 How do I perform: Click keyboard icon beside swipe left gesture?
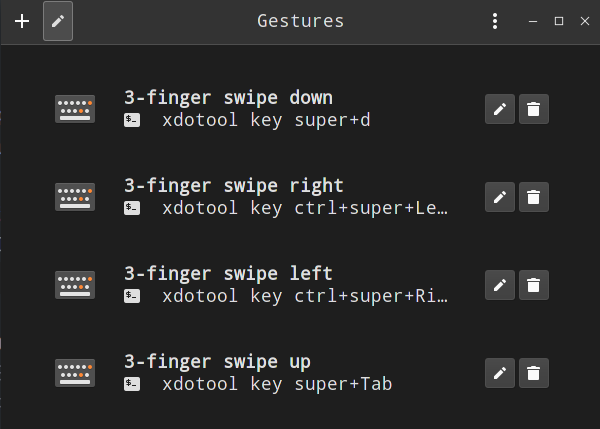tap(75, 285)
